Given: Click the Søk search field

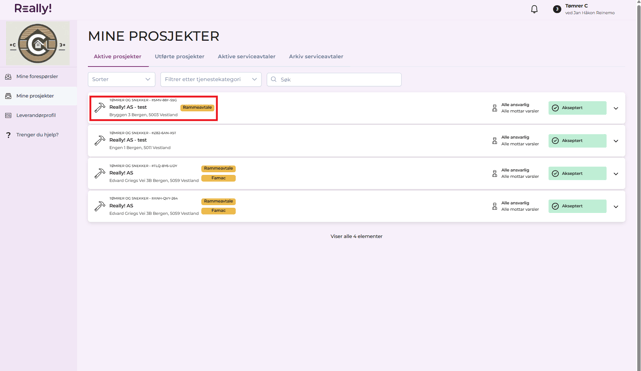Looking at the screenshot, I should [334, 79].
